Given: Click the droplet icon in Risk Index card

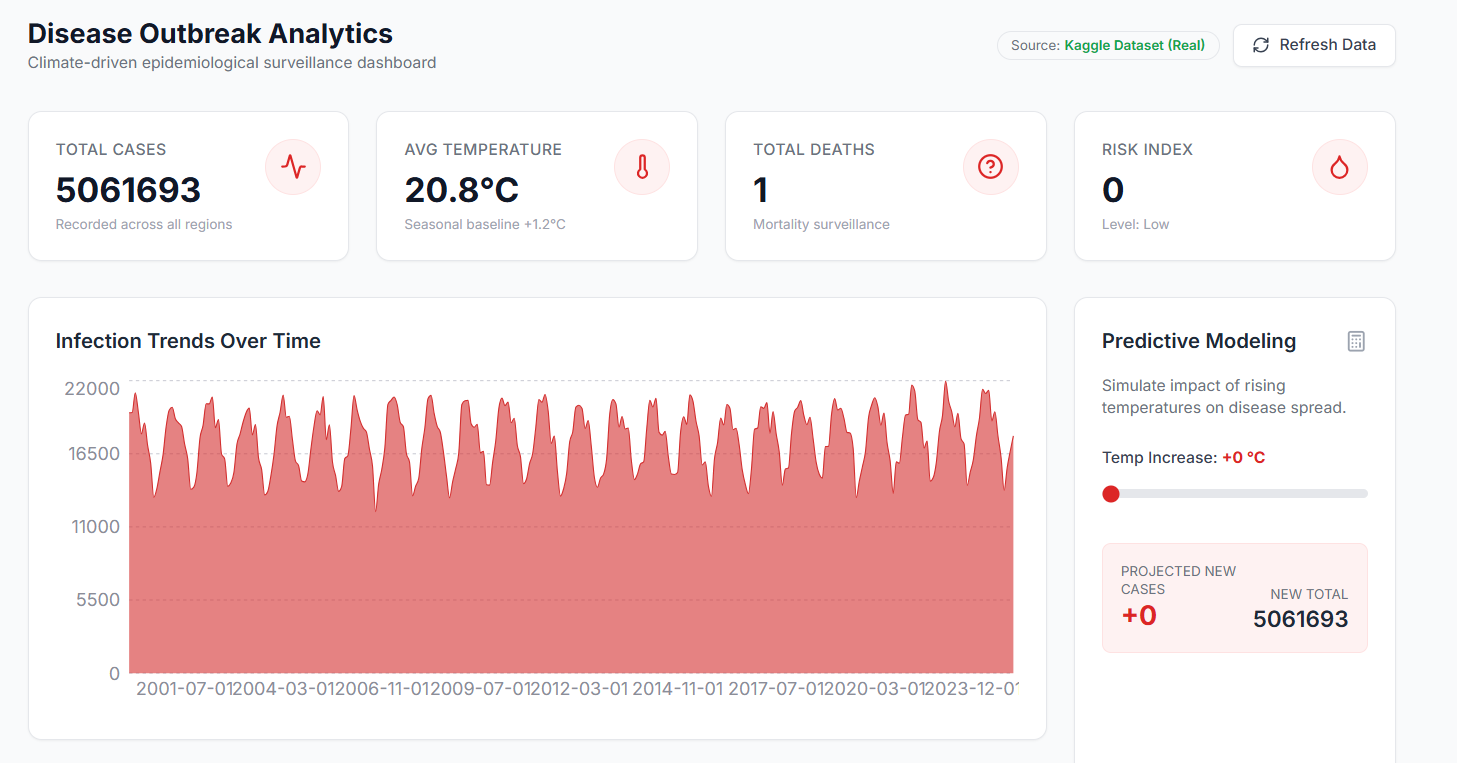Looking at the screenshot, I should [x=1339, y=167].
